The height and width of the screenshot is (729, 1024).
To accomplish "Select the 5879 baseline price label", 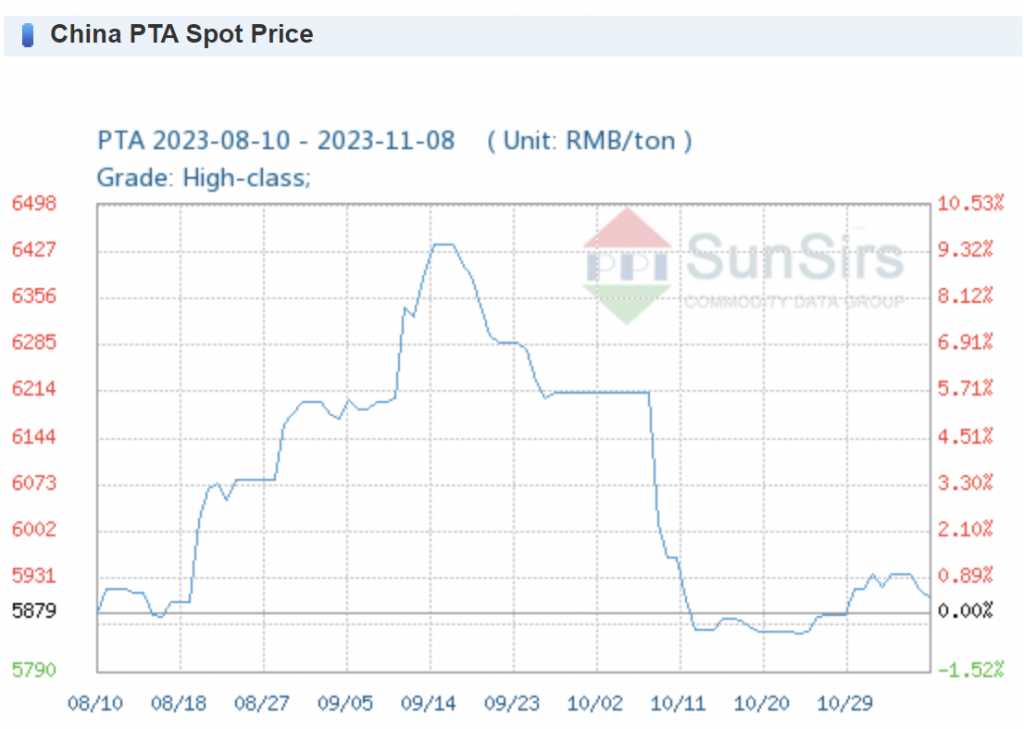I will tap(34, 611).
